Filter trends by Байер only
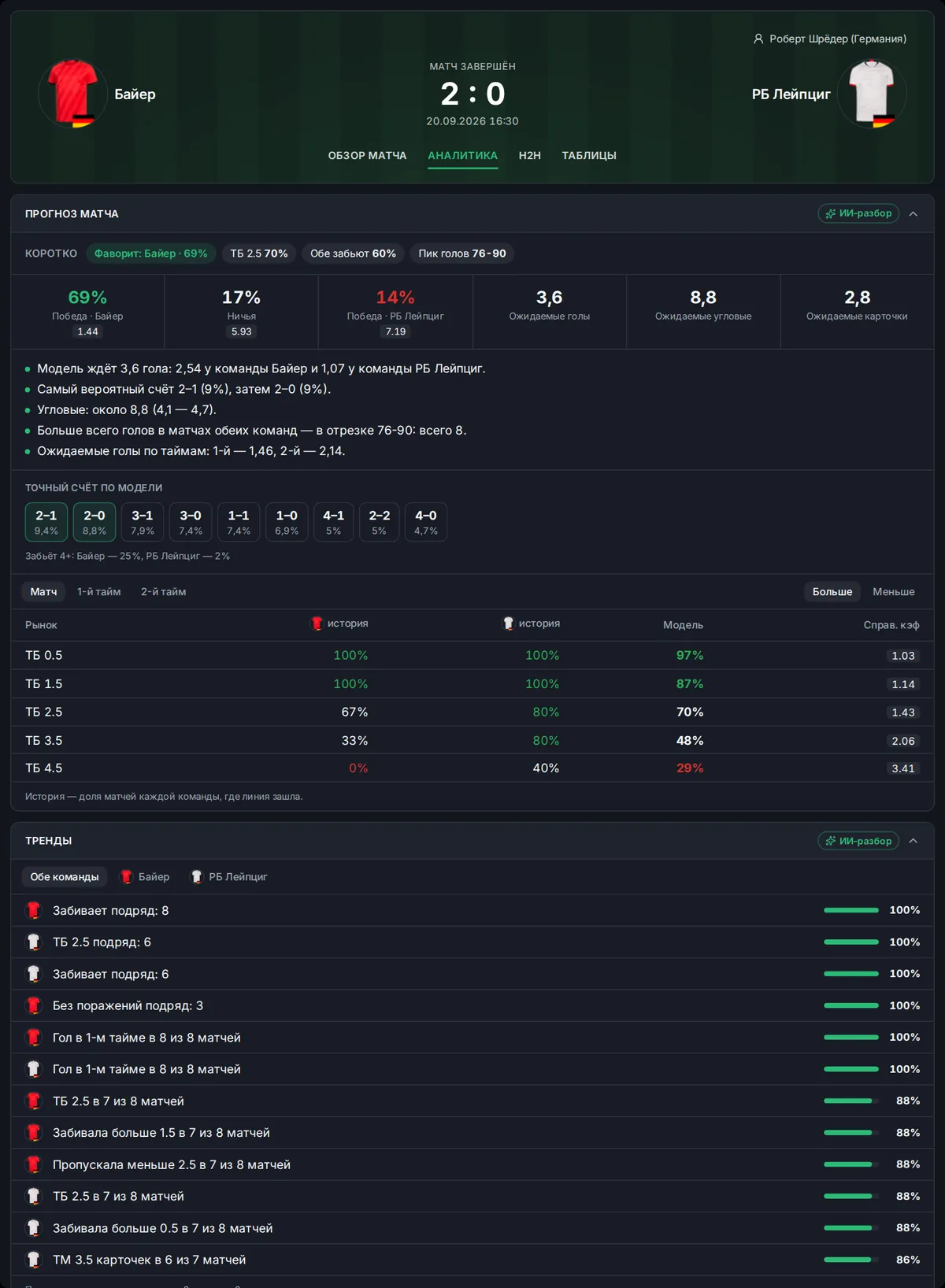Image resolution: width=945 pixels, height=1288 pixels. click(x=145, y=876)
